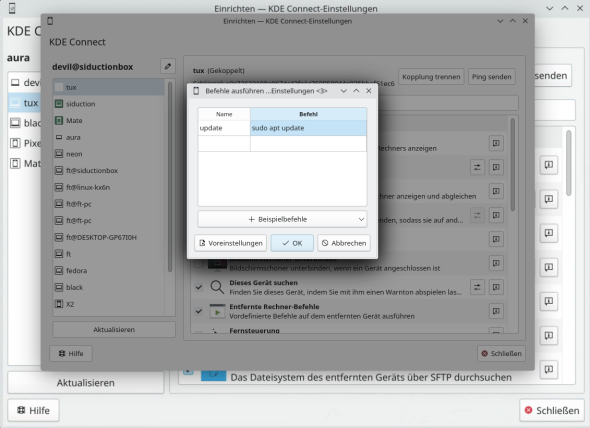The width and height of the screenshot is (590, 428).
Task: Select the 'X2' phone device entry
Action: (x=109, y=304)
